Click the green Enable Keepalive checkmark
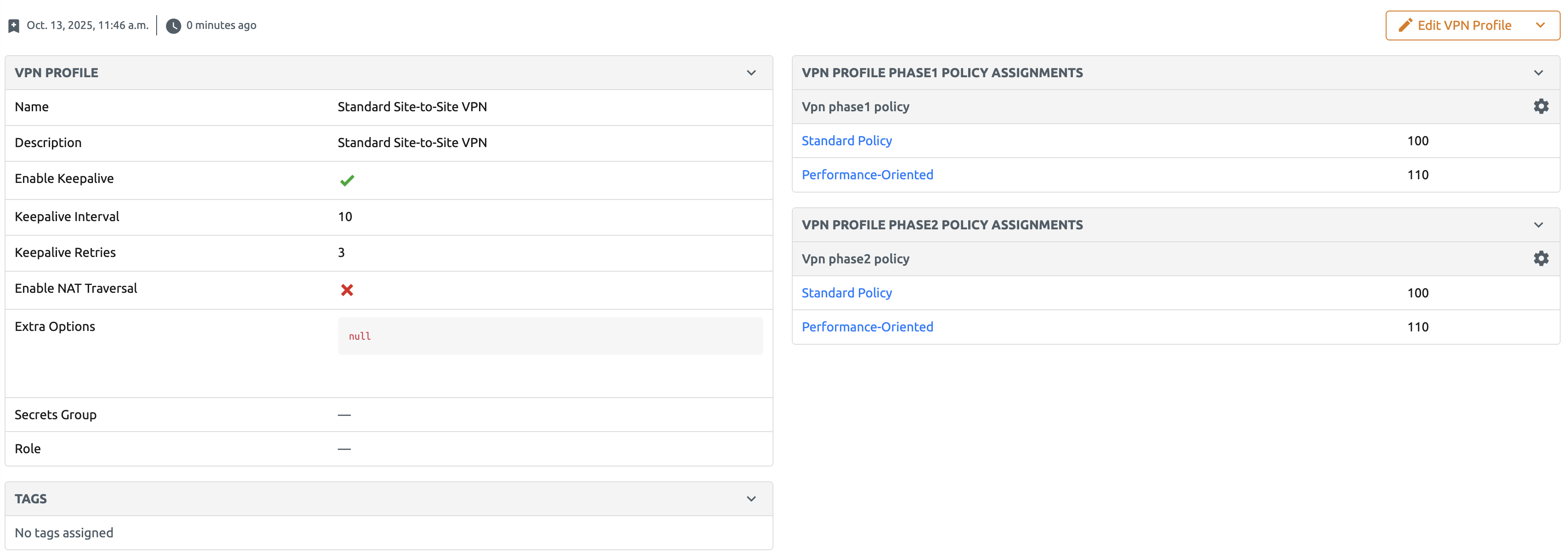This screenshot has height=558, width=1568. click(x=347, y=180)
